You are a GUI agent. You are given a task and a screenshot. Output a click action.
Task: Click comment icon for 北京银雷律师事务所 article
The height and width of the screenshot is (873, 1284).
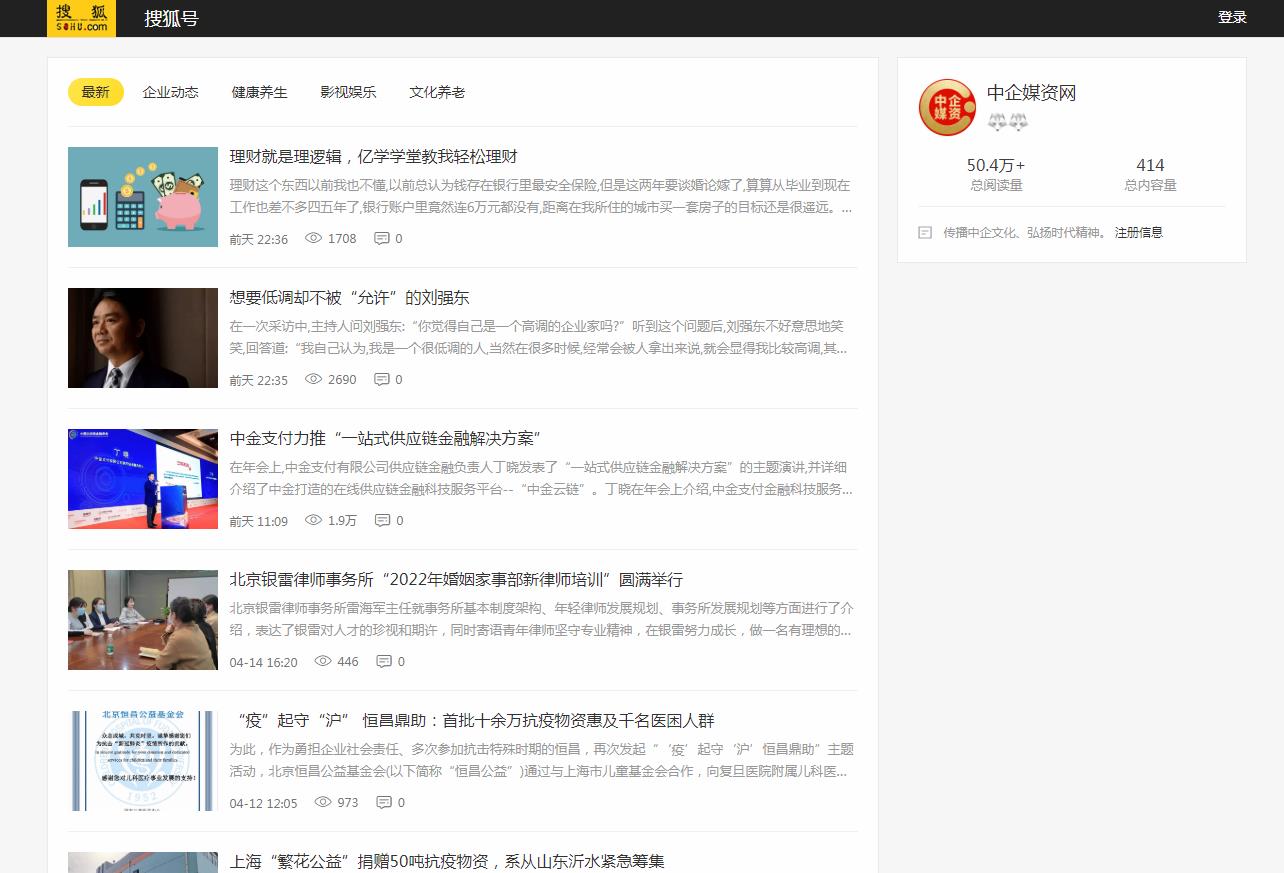pyautogui.click(x=384, y=661)
